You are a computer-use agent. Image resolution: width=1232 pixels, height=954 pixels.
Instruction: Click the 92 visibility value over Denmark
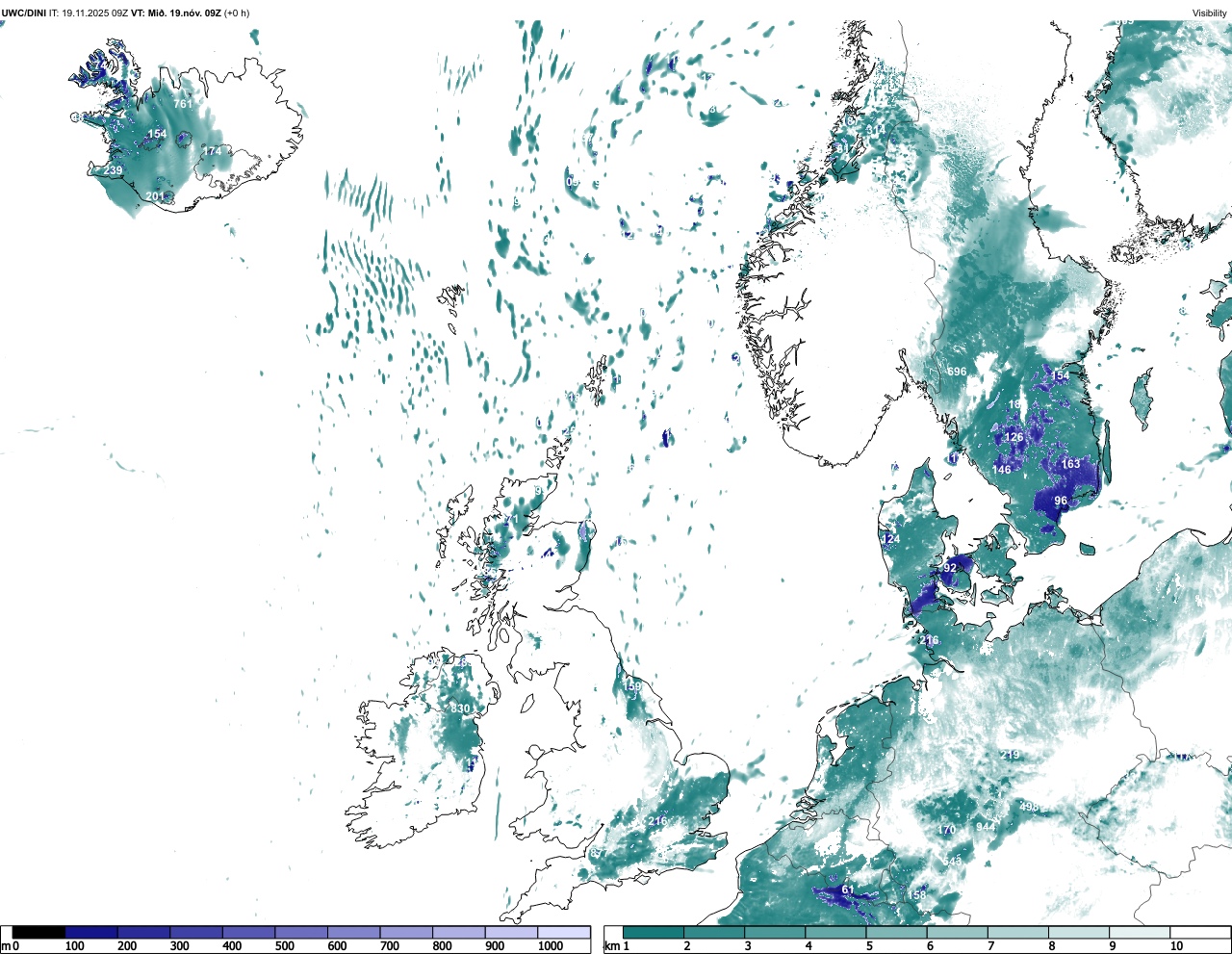[950, 568]
